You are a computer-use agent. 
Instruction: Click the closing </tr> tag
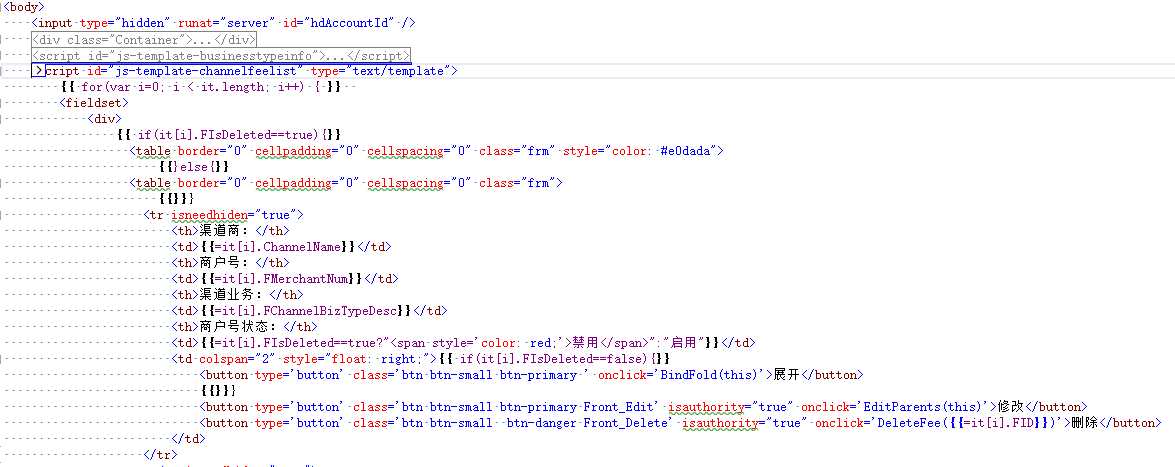[x=160, y=454]
